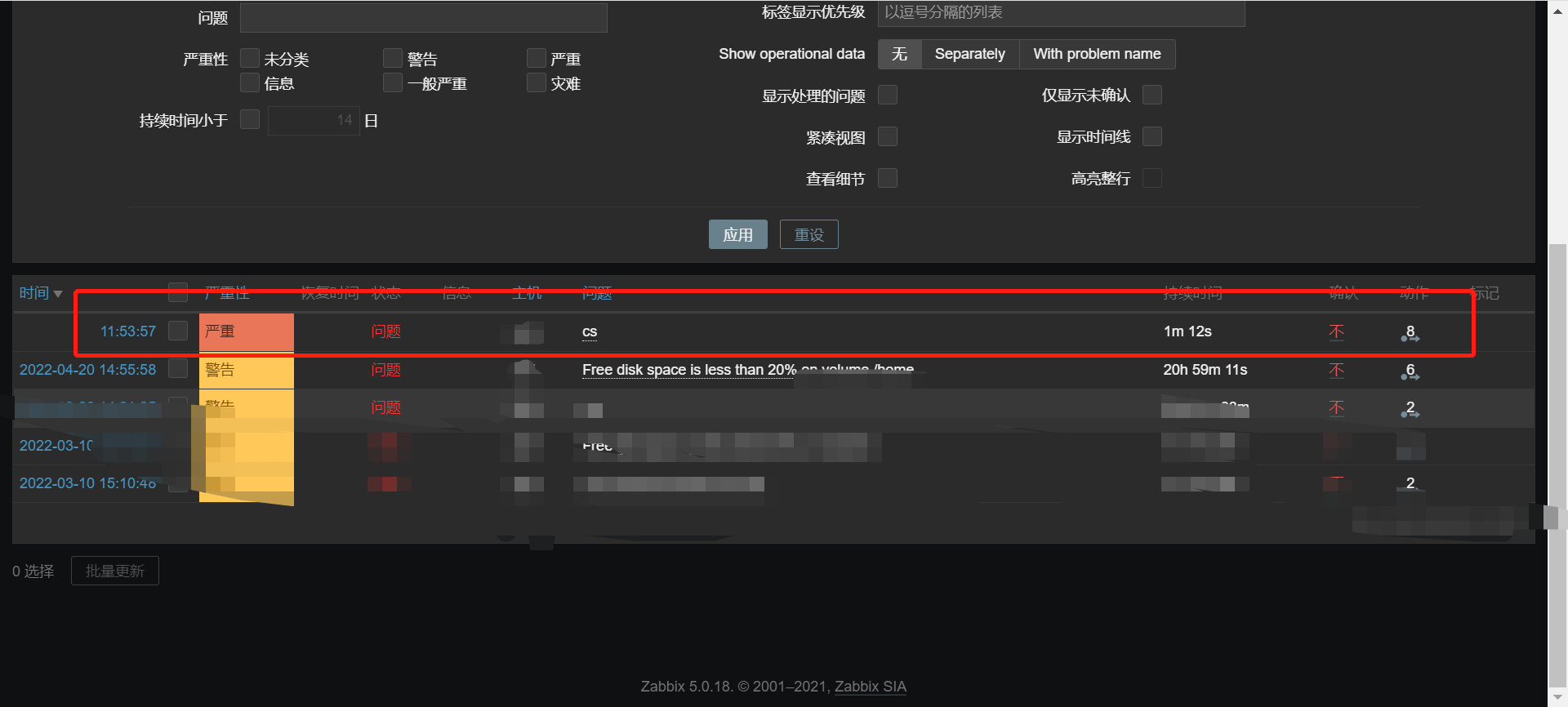The width and height of the screenshot is (1568, 707).
Task: Click the days input showing 14
Action: (x=314, y=120)
